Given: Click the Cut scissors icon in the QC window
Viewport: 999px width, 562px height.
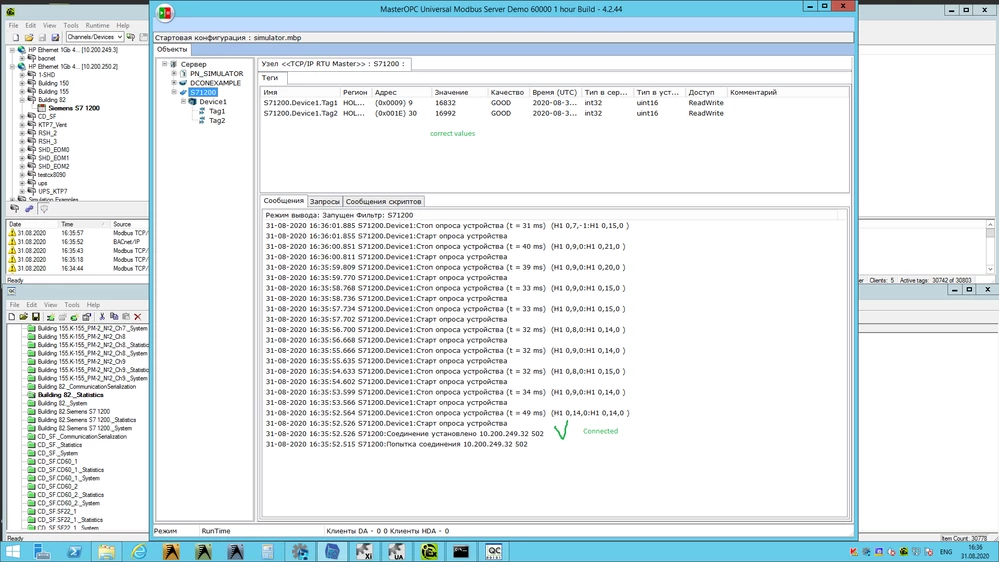Looking at the screenshot, I should click(101, 317).
